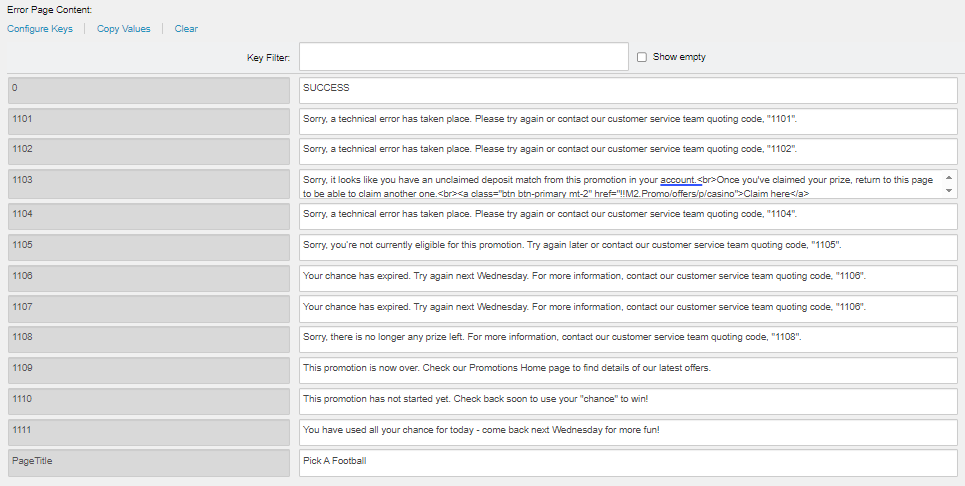Edit the 1110 promotion not started message
This screenshot has width=965, height=486.
628,401
